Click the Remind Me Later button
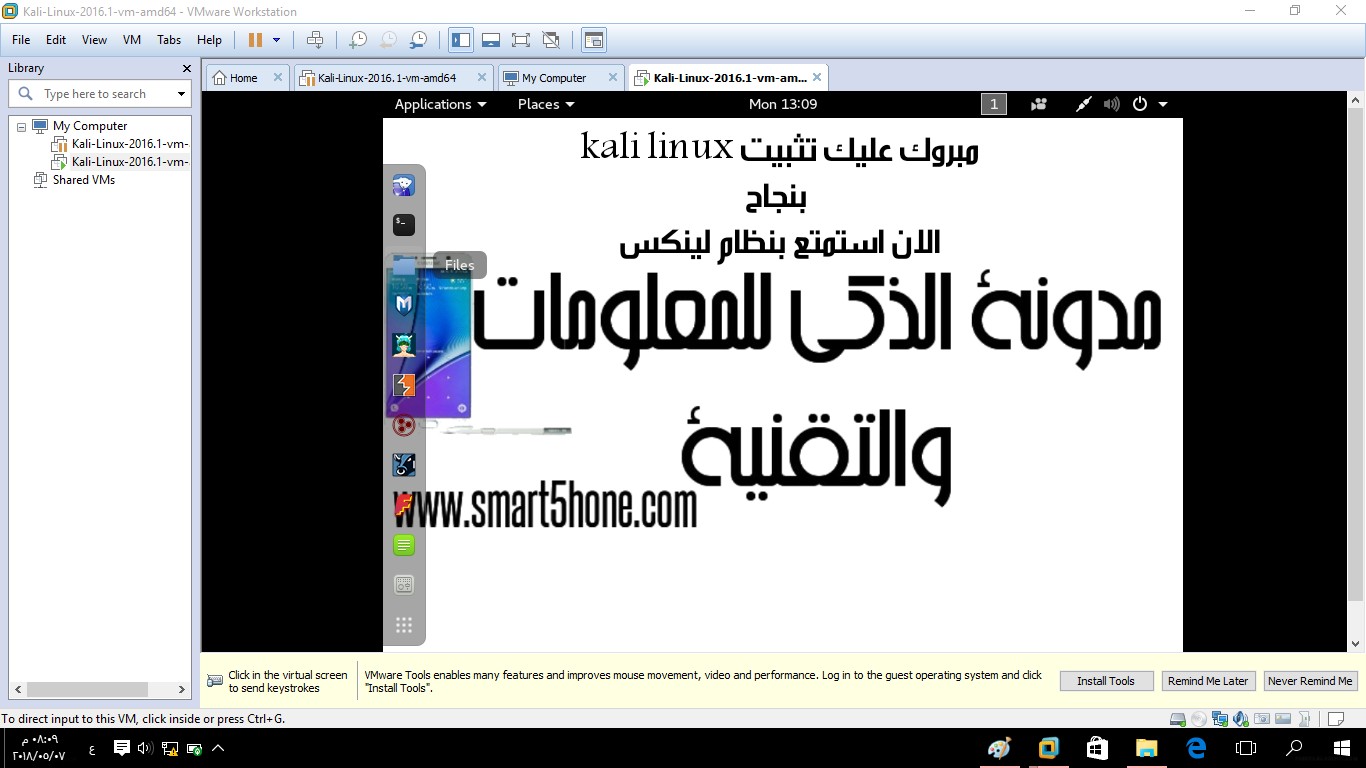The height and width of the screenshot is (768, 1366). point(1208,681)
